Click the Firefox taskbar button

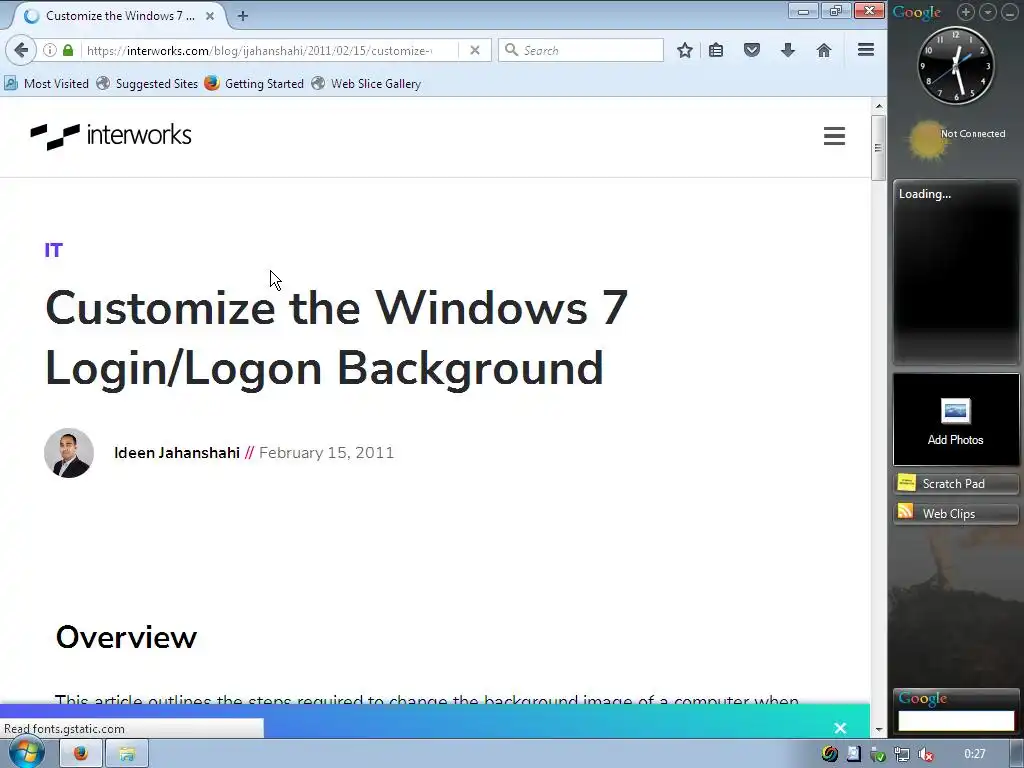point(80,754)
